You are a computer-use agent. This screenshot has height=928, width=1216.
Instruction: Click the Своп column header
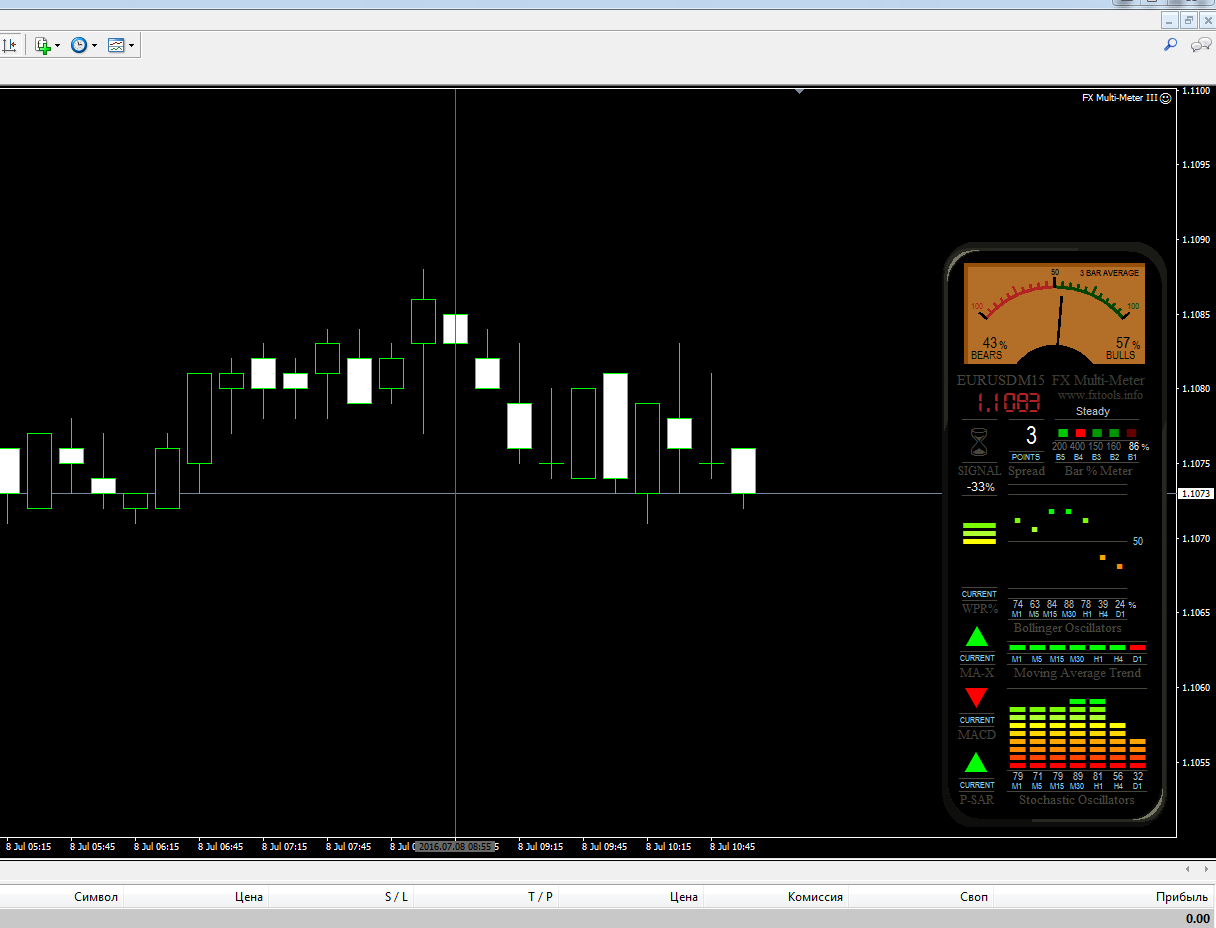974,897
